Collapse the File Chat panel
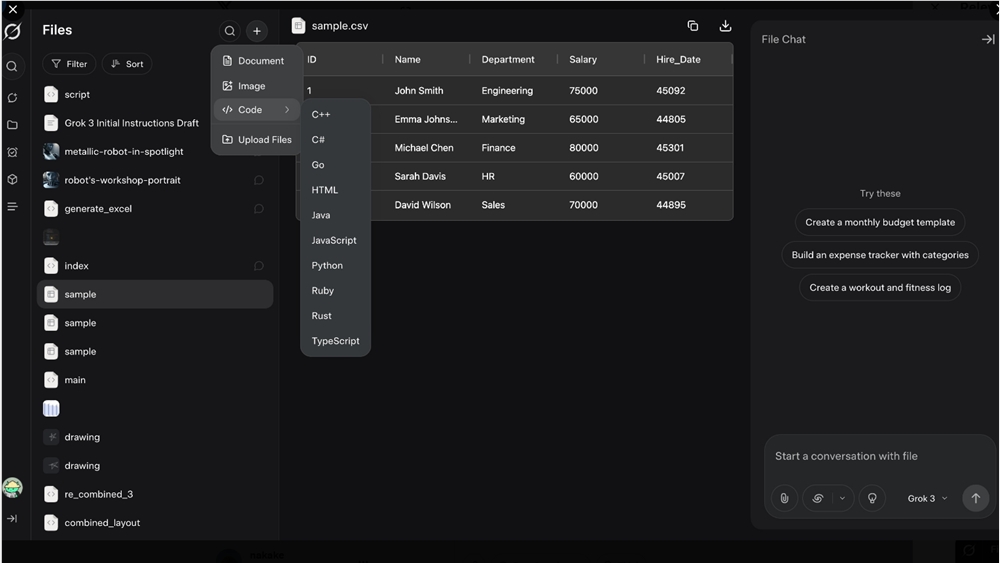Image resolution: width=1000 pixels, height=563 pixels. tap(987, 39)
